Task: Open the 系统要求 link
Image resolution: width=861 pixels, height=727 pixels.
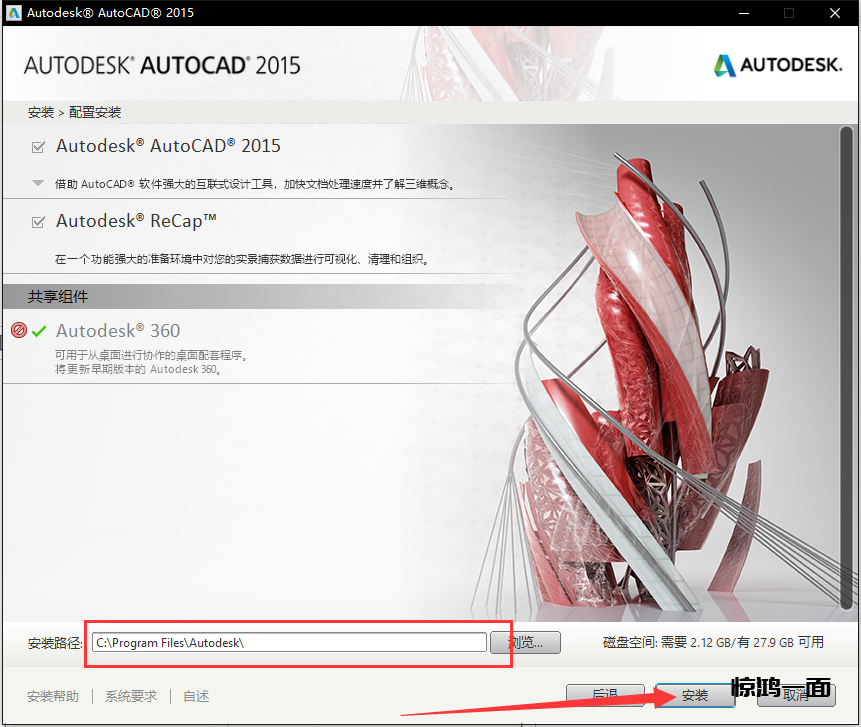Action: (x=131, y=696)
